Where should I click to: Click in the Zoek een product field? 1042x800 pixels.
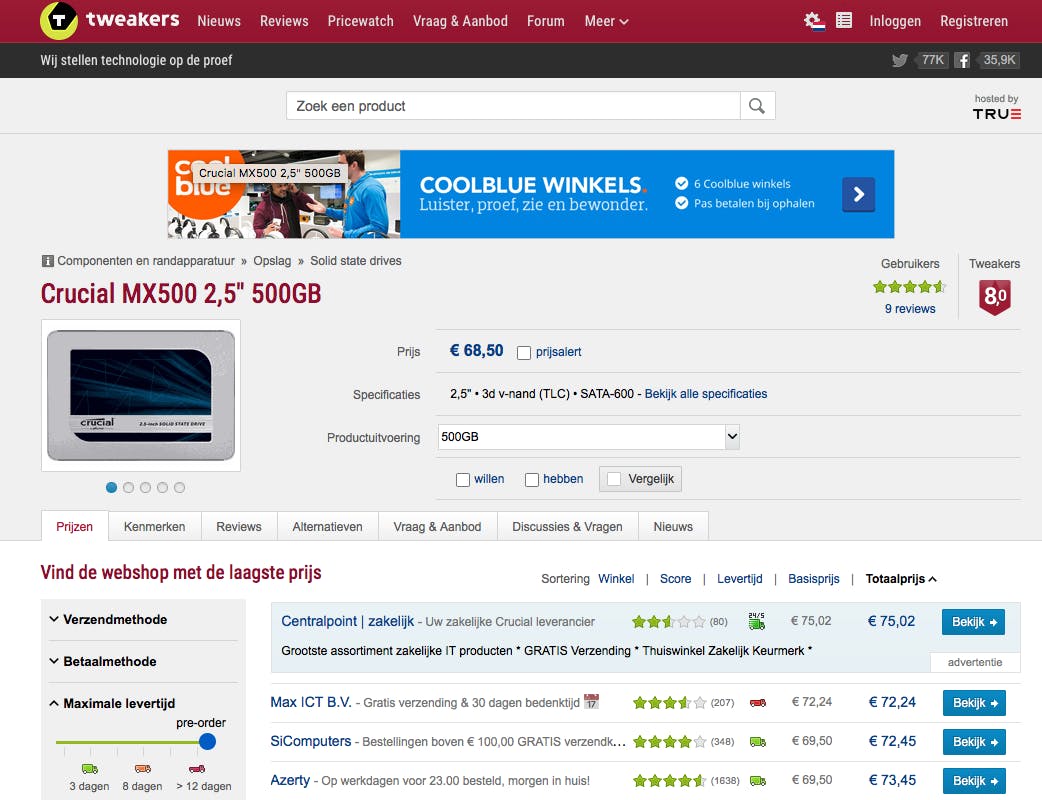tap(513, 106)
